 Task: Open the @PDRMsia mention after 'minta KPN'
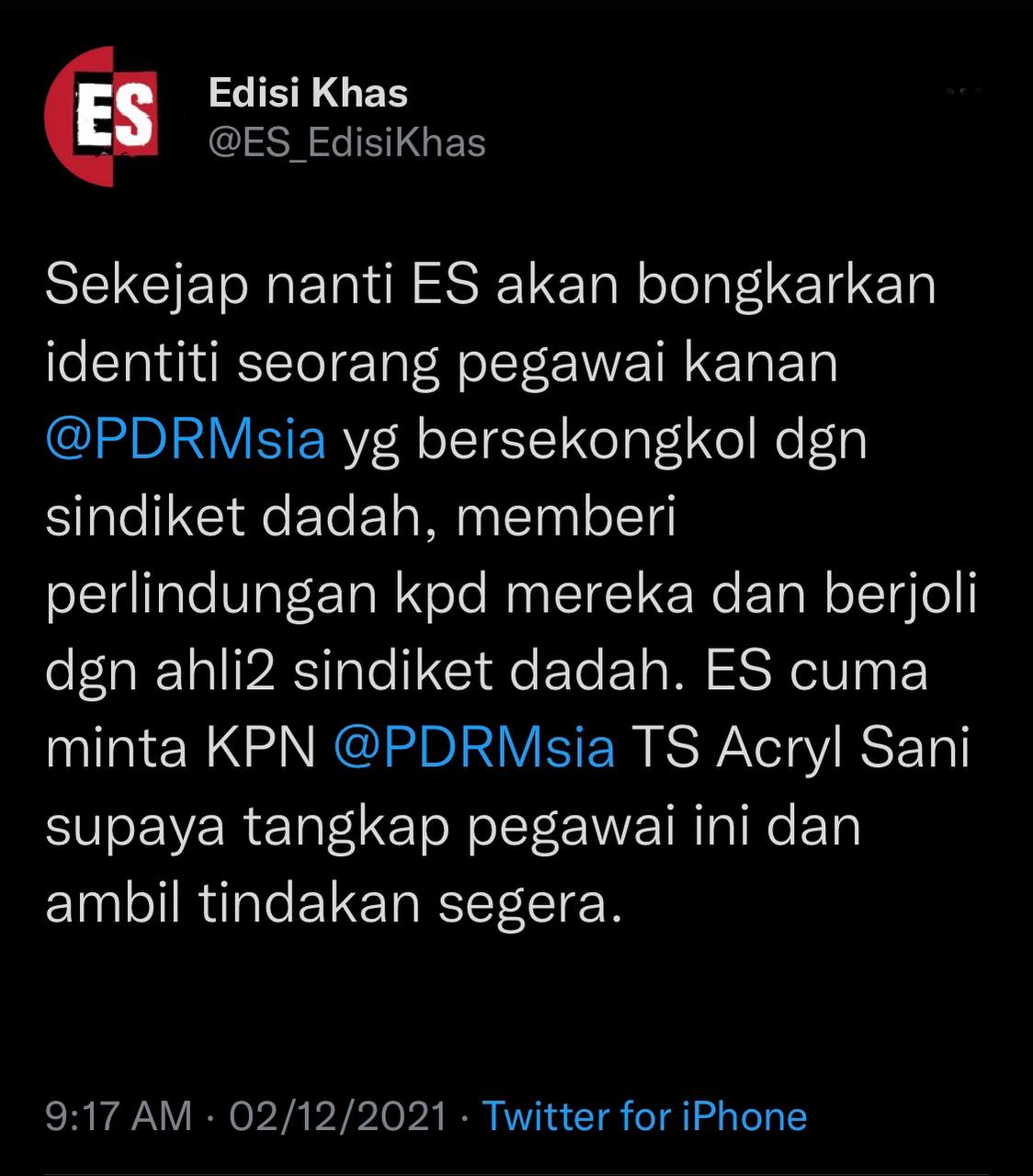474,748
